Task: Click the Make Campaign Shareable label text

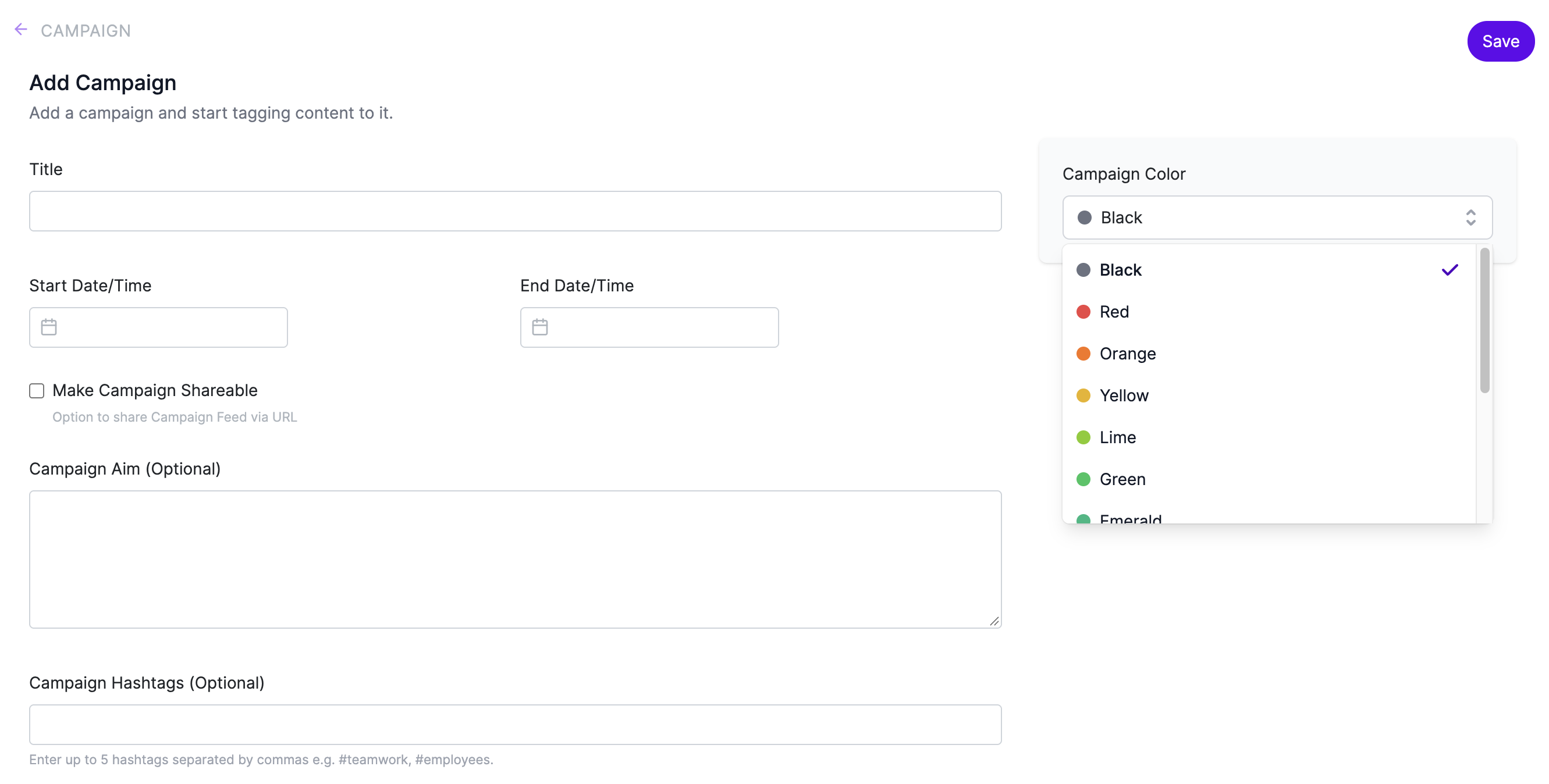Action: pyautogui.click(x=155, y=391)
